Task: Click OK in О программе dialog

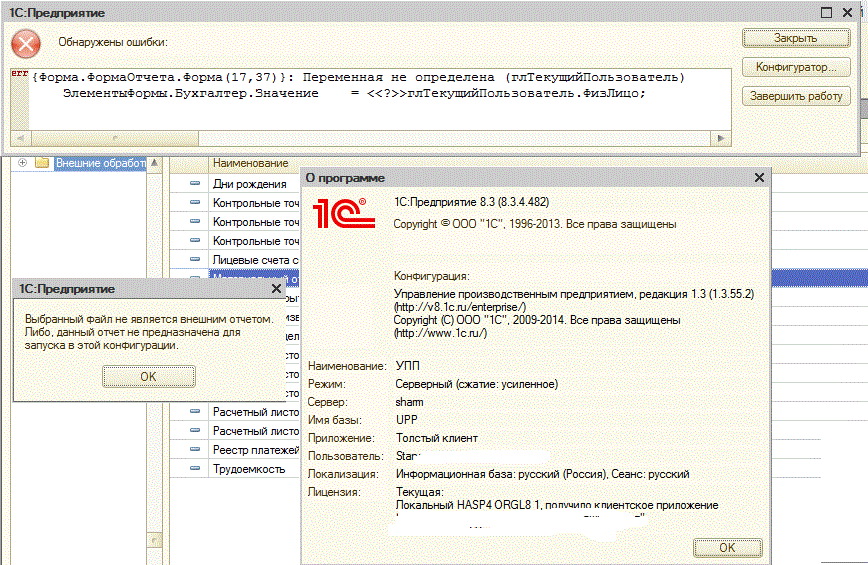Action: 727,547
